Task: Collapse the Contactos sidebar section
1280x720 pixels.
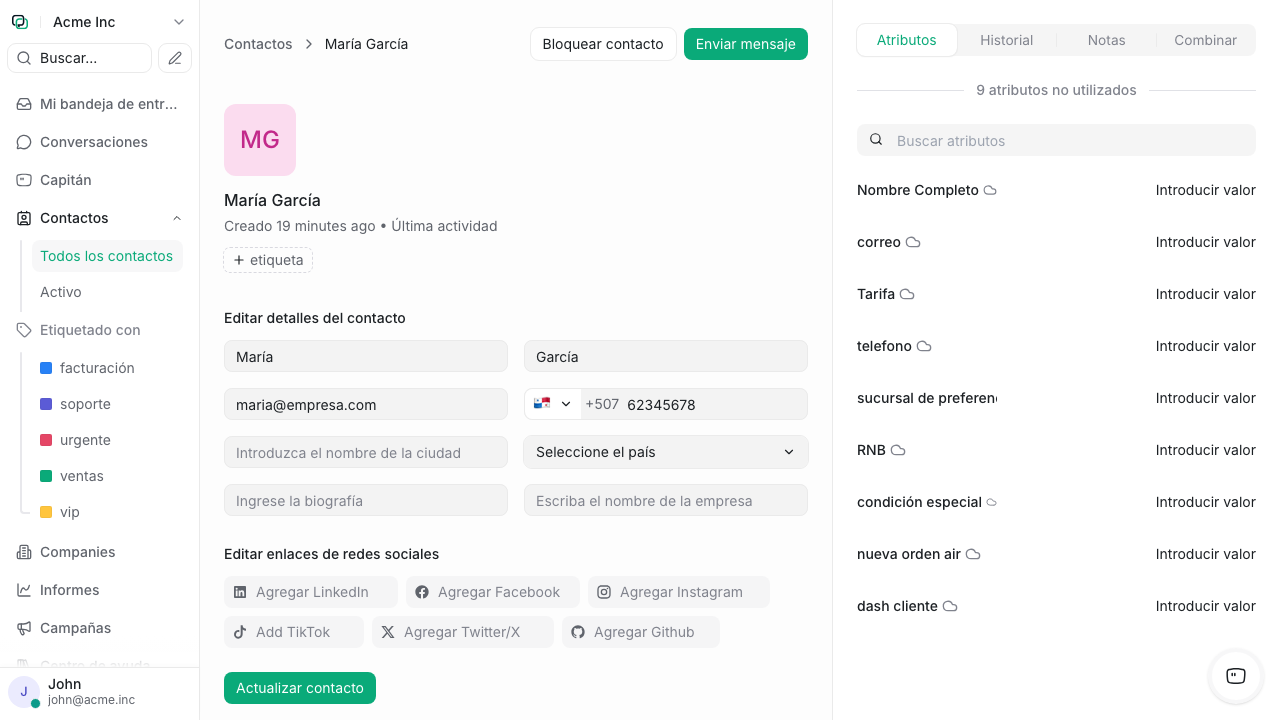Action: [177, 218]
